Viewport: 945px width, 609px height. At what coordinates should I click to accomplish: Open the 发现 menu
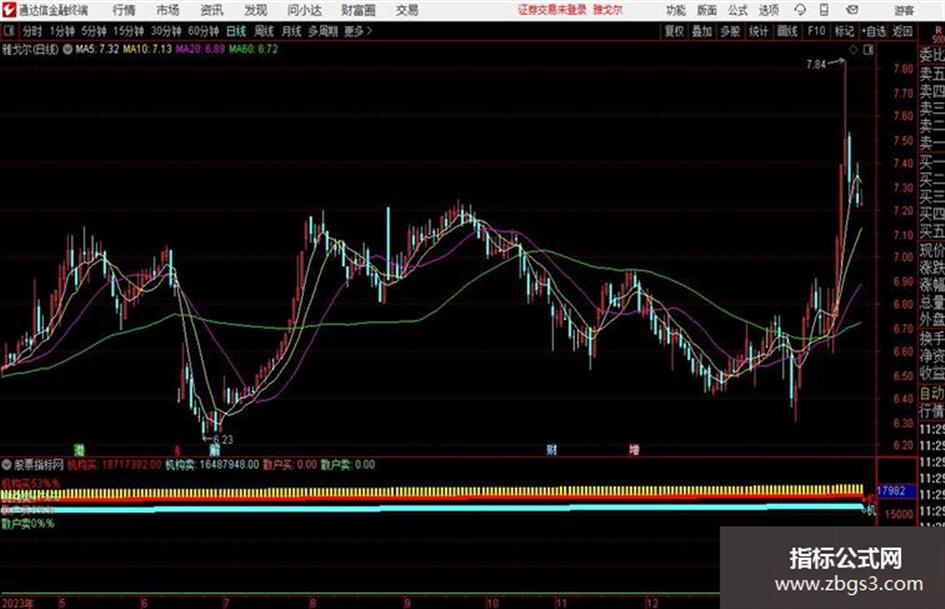(x=256, y=10)
